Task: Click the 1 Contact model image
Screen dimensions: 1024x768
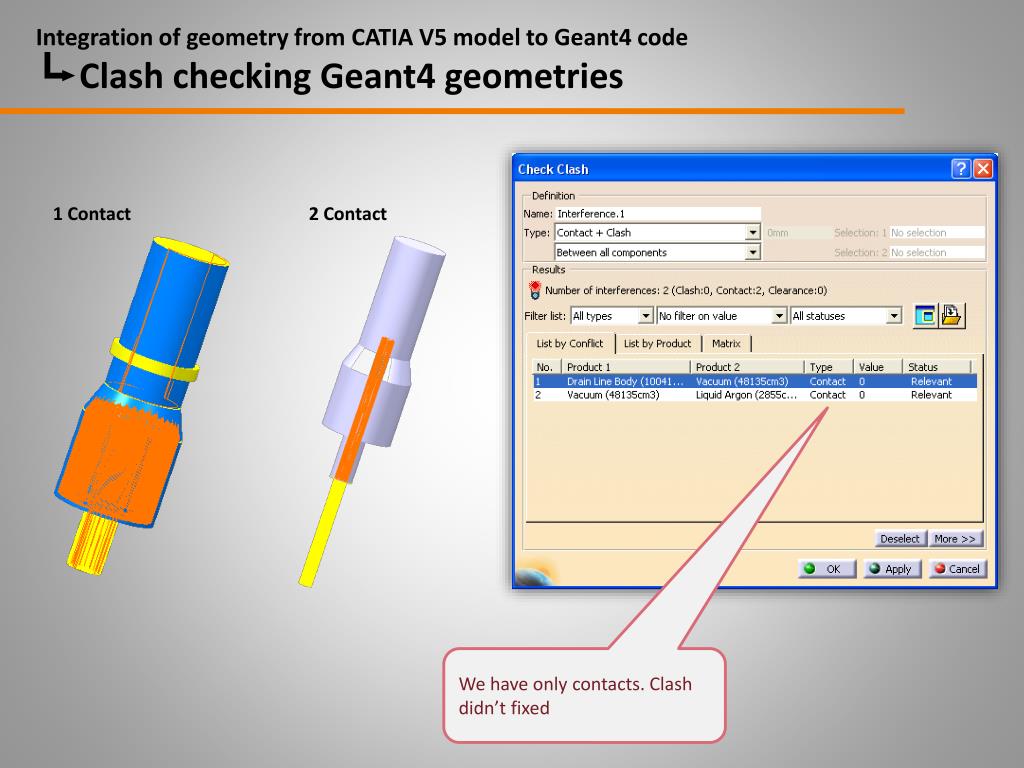Action: (x=141, y=405)
